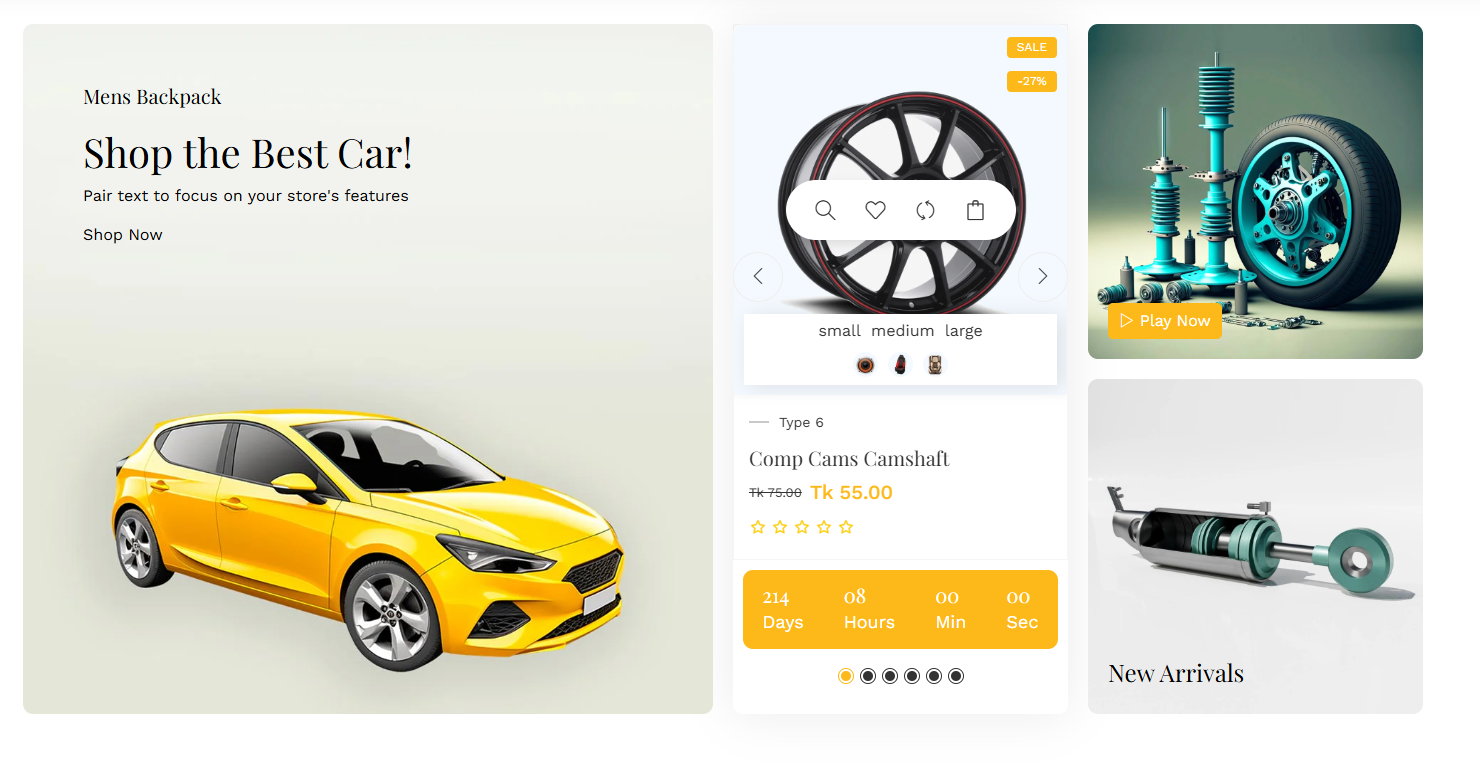The height and width of the screenshot is (767, 1480).
Task: Click the compare arrows icon on product
Action: pos(925,210)
